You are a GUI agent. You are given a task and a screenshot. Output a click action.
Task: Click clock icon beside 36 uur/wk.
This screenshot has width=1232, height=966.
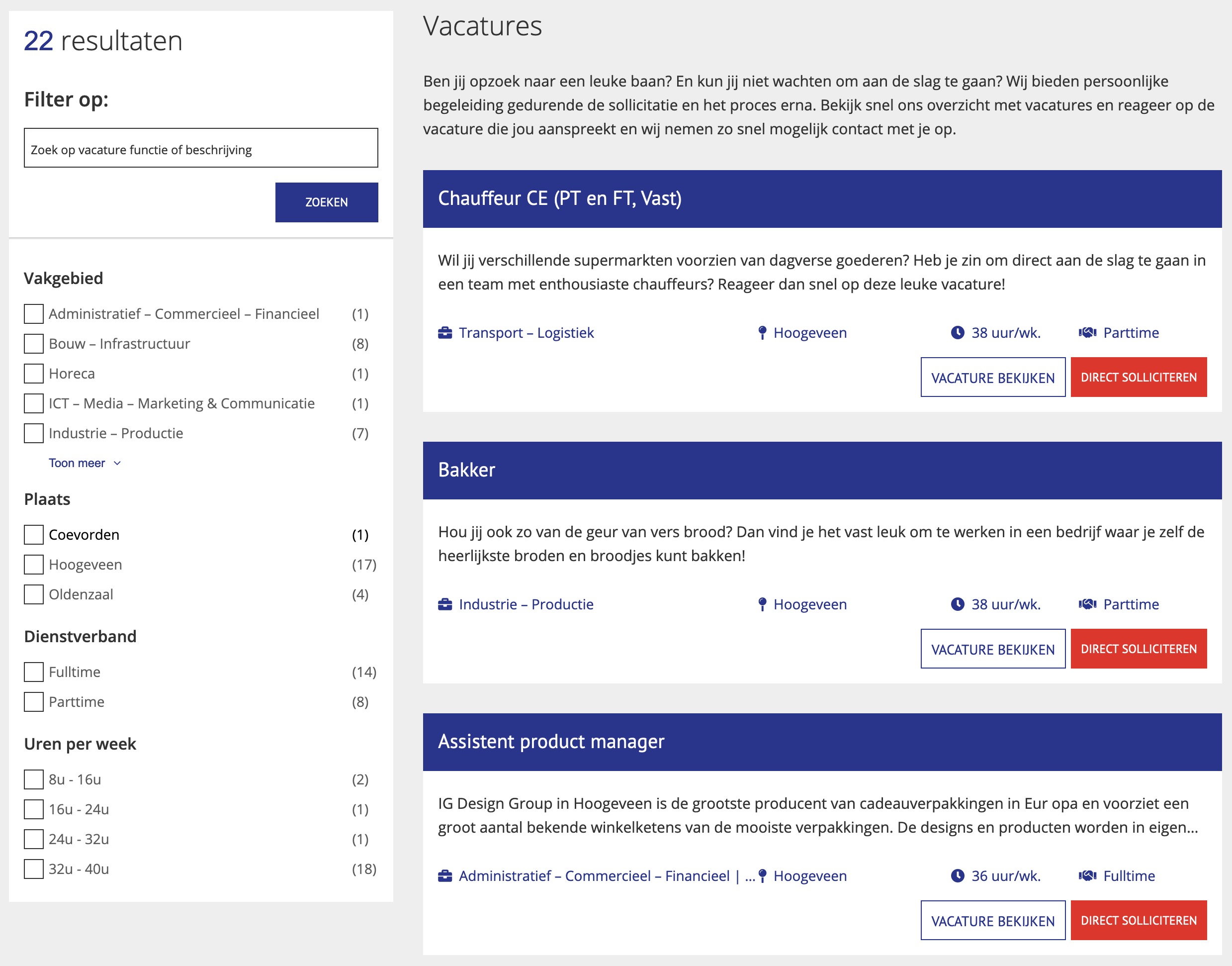point(958,875)
